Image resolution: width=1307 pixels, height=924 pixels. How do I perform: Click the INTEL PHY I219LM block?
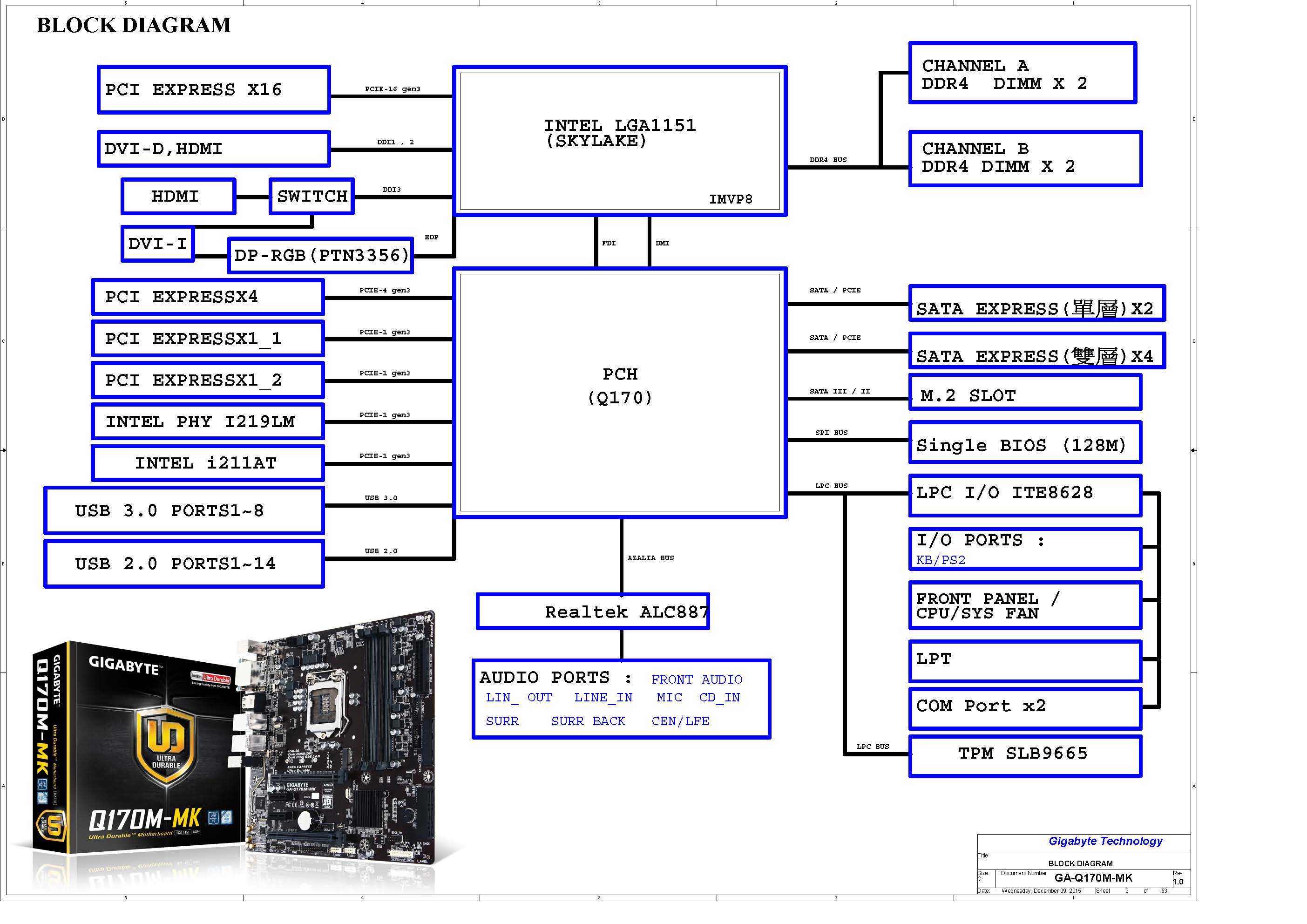pos(208,421)
